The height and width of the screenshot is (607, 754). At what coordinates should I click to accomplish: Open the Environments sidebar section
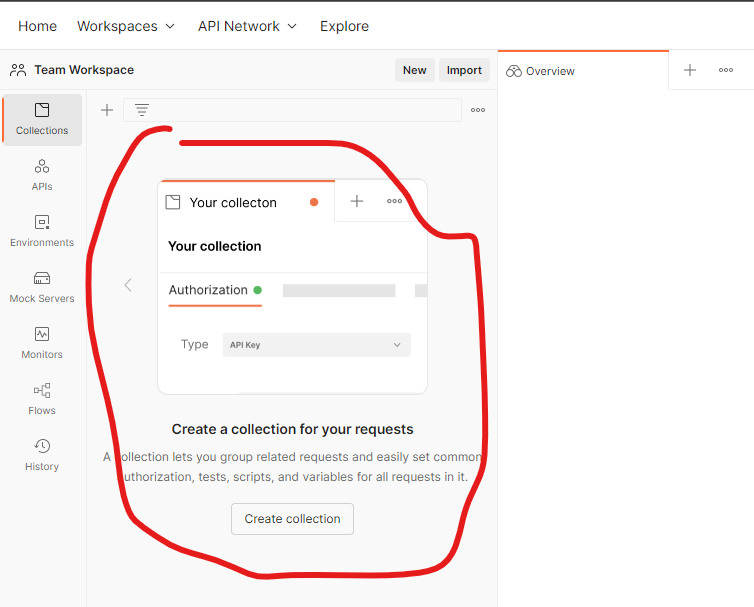pos(42,231)
